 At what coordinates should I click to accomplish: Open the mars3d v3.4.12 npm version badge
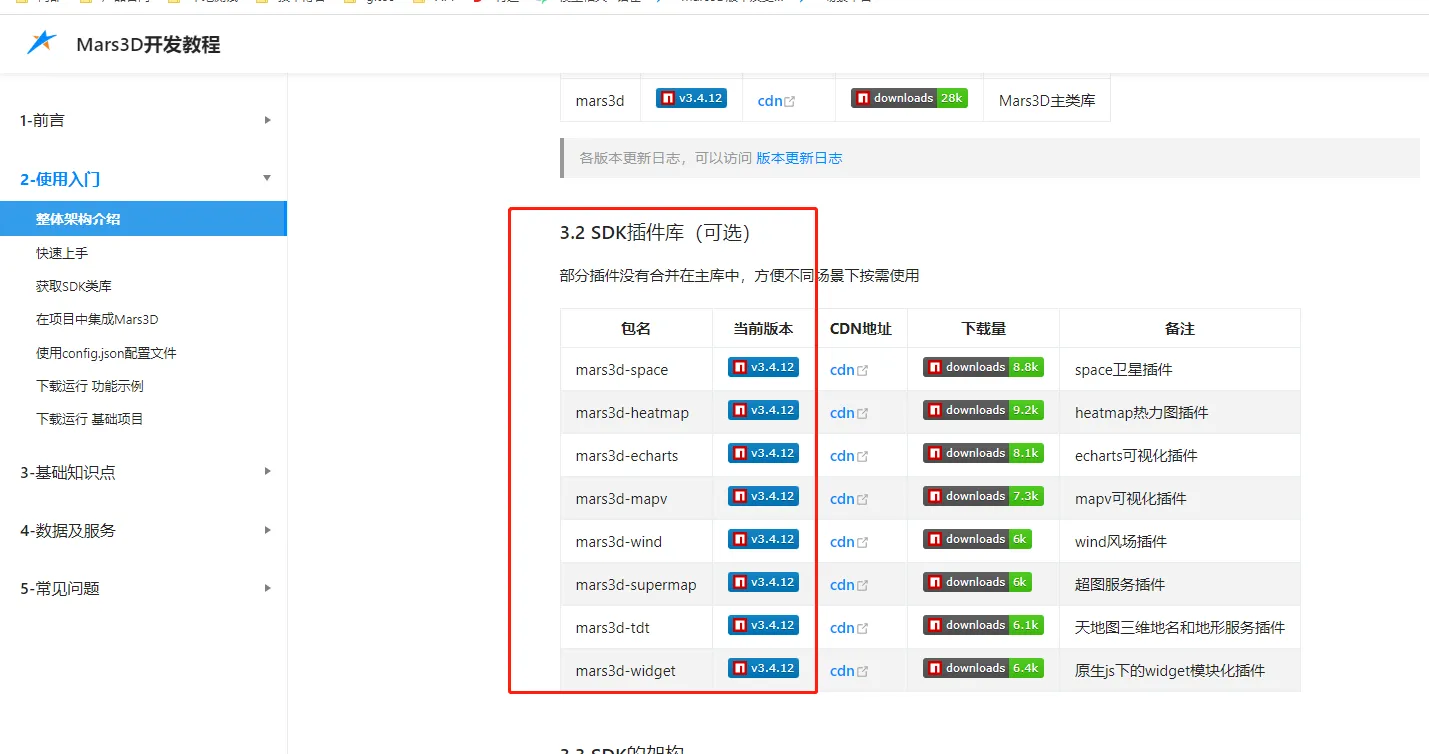pos(691,98)
